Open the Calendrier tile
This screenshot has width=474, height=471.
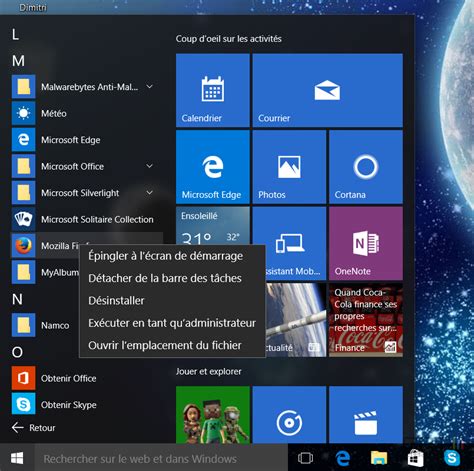(x=213, y=90)
